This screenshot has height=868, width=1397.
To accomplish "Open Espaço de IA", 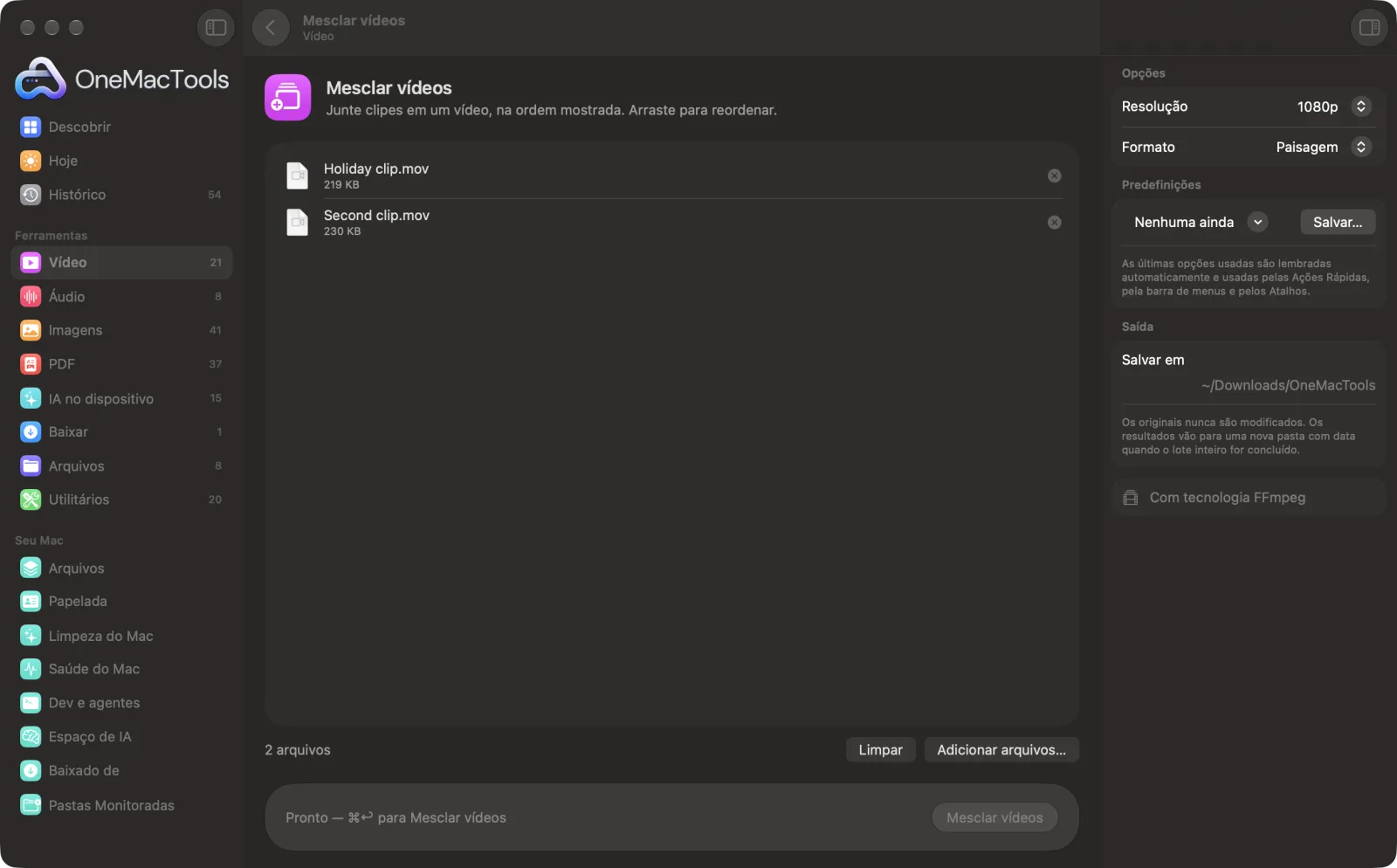I will click(x=121, y=736).
